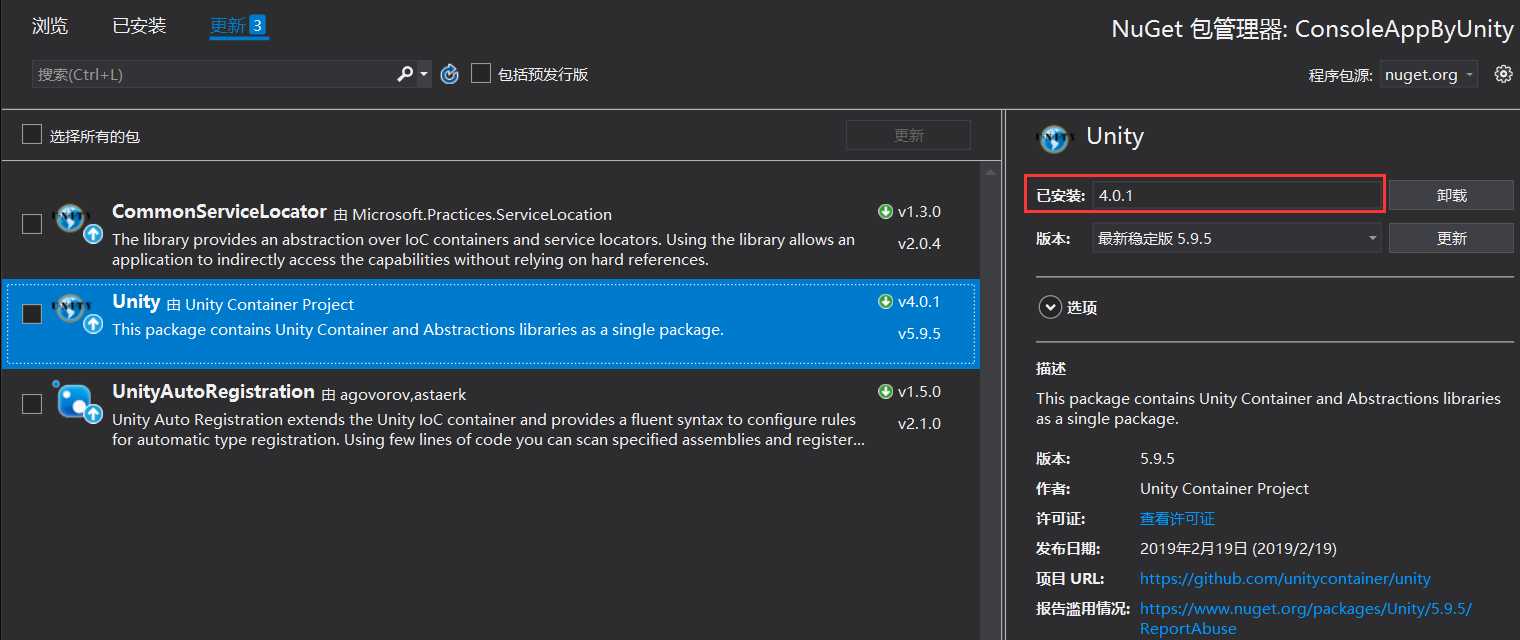Open search options dropdown arrow
This screenshot has width=1520, height=640.
(424, 74)
